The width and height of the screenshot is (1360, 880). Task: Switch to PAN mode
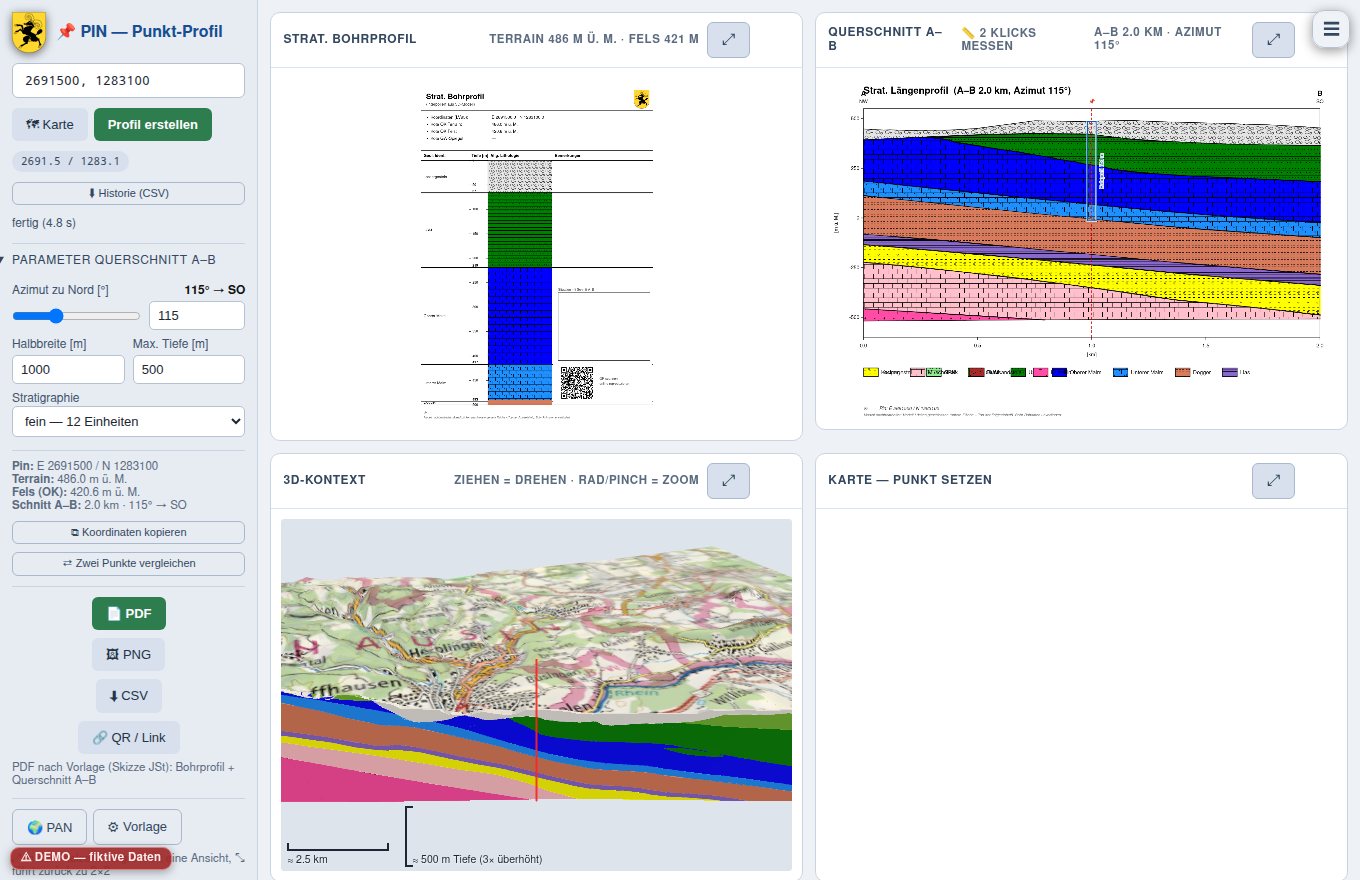click(50, 827)
